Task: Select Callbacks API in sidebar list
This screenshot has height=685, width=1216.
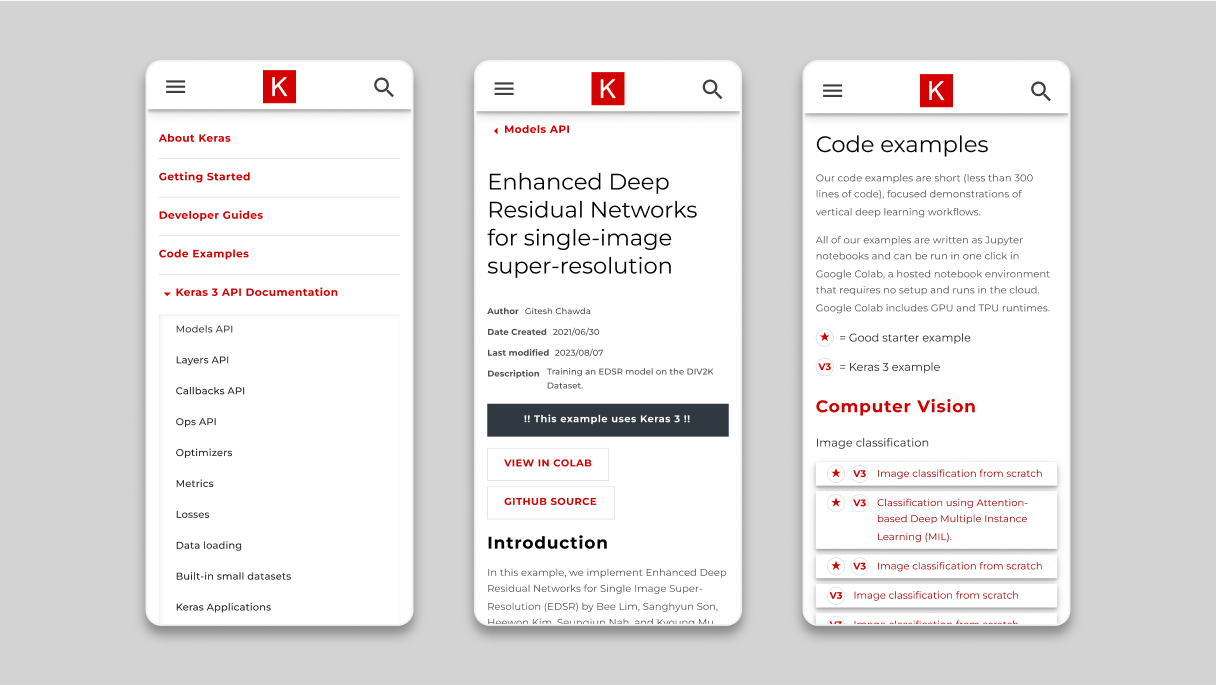Action: 210,391
